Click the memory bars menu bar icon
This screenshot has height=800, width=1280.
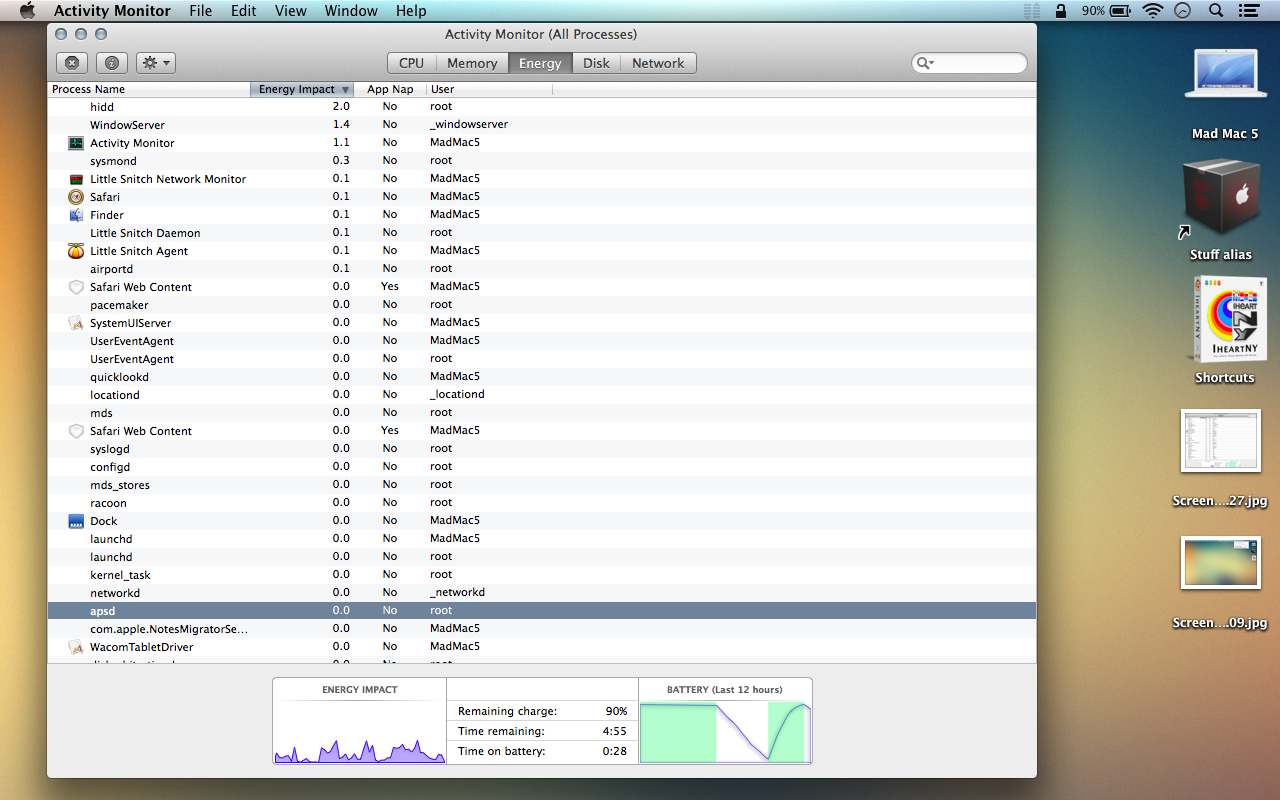[x=1032, y=11]
